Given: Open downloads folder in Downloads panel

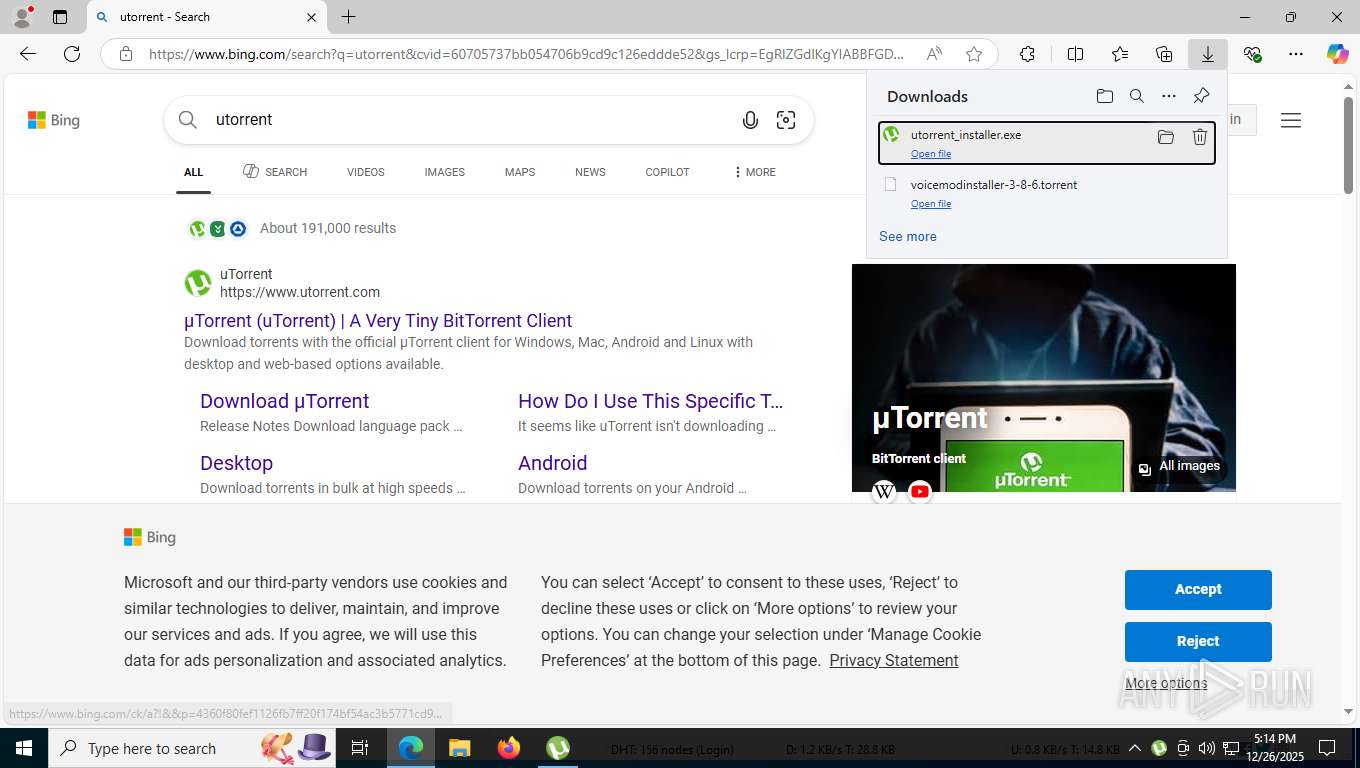Looking at the screenshot, I should tap(1104, 96).
